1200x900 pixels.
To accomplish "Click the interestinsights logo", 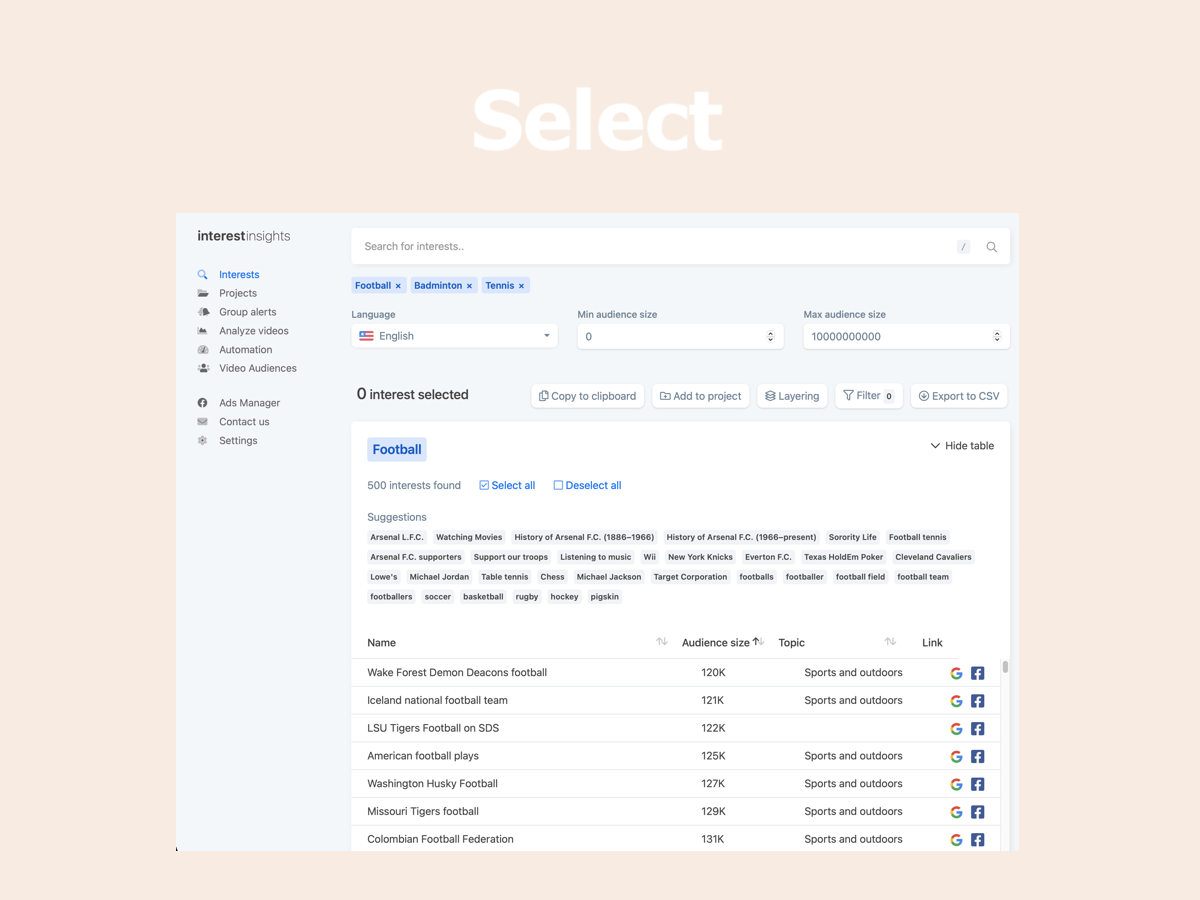I will tap(244, 236).
